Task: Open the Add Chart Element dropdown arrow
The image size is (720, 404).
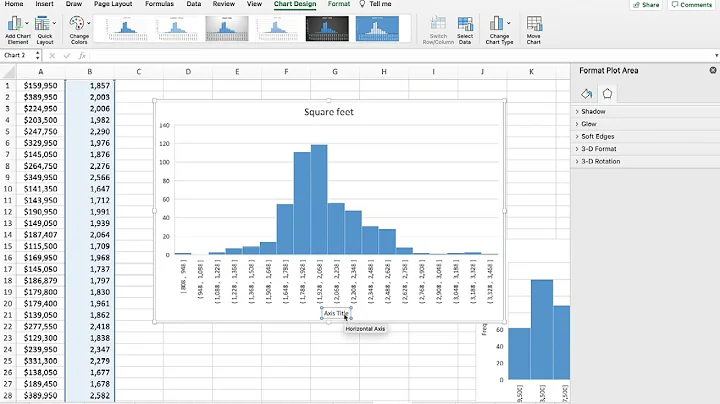Action: 27,23
